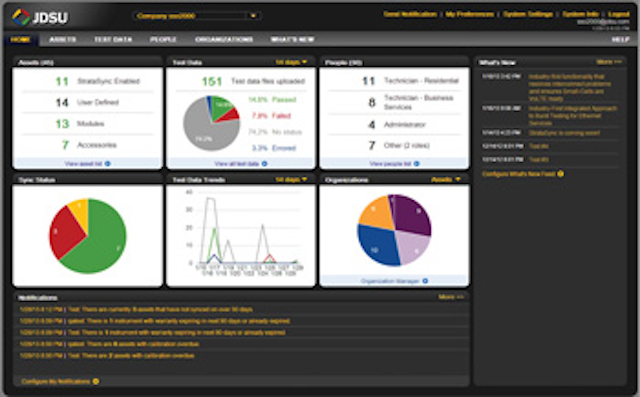This screenshot has height=397, width=640.
Task: Click arrow icon beside View asset list
Action: [108, 164]
